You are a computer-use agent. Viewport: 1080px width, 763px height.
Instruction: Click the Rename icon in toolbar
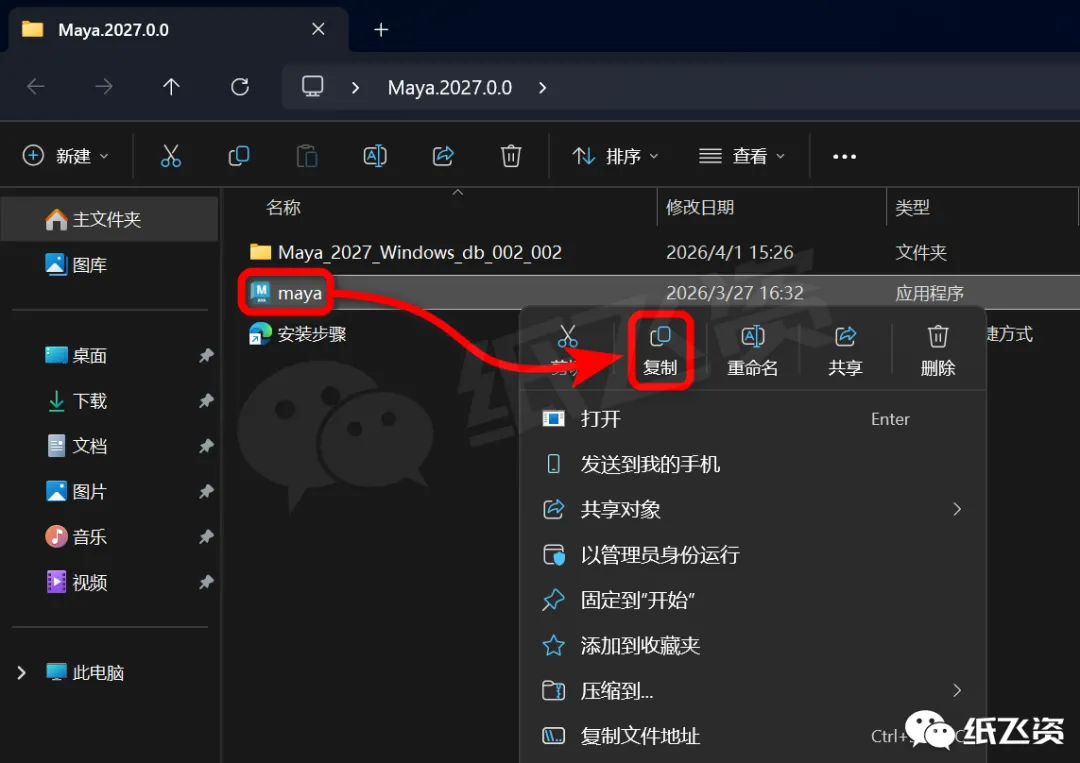click(x=375, y=156)
